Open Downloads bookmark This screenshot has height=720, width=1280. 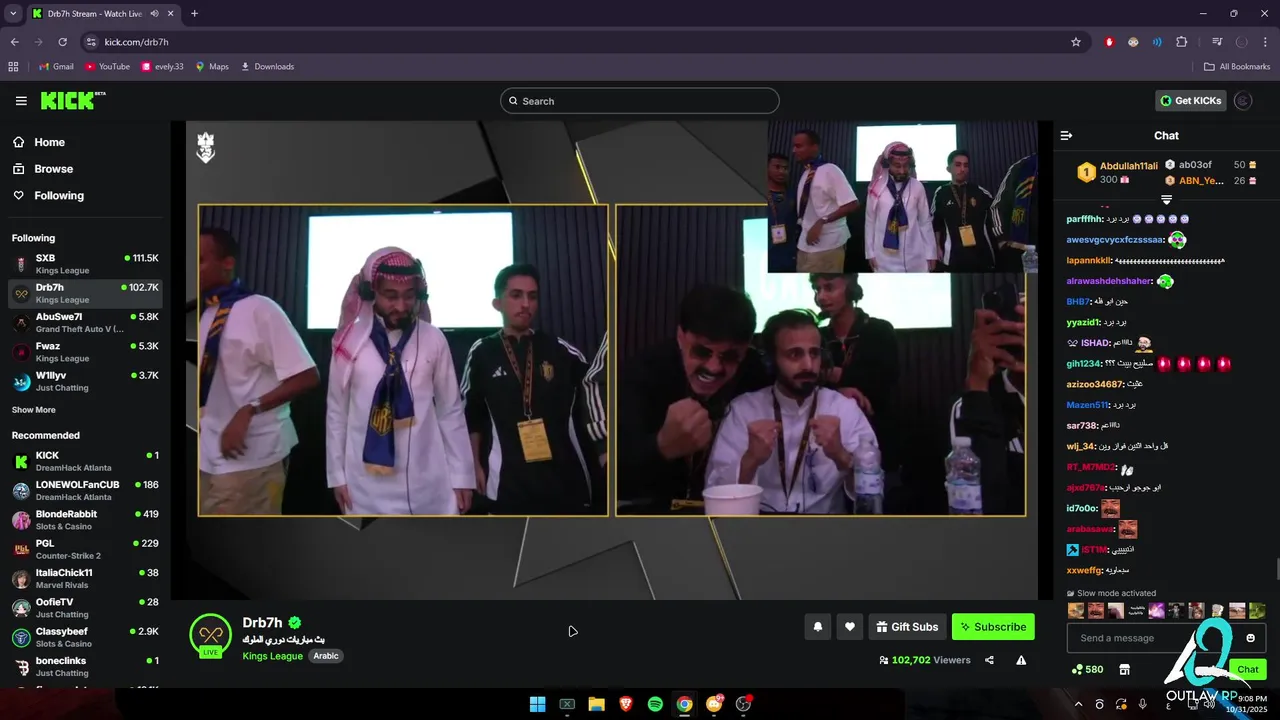[x=267, y=67]
